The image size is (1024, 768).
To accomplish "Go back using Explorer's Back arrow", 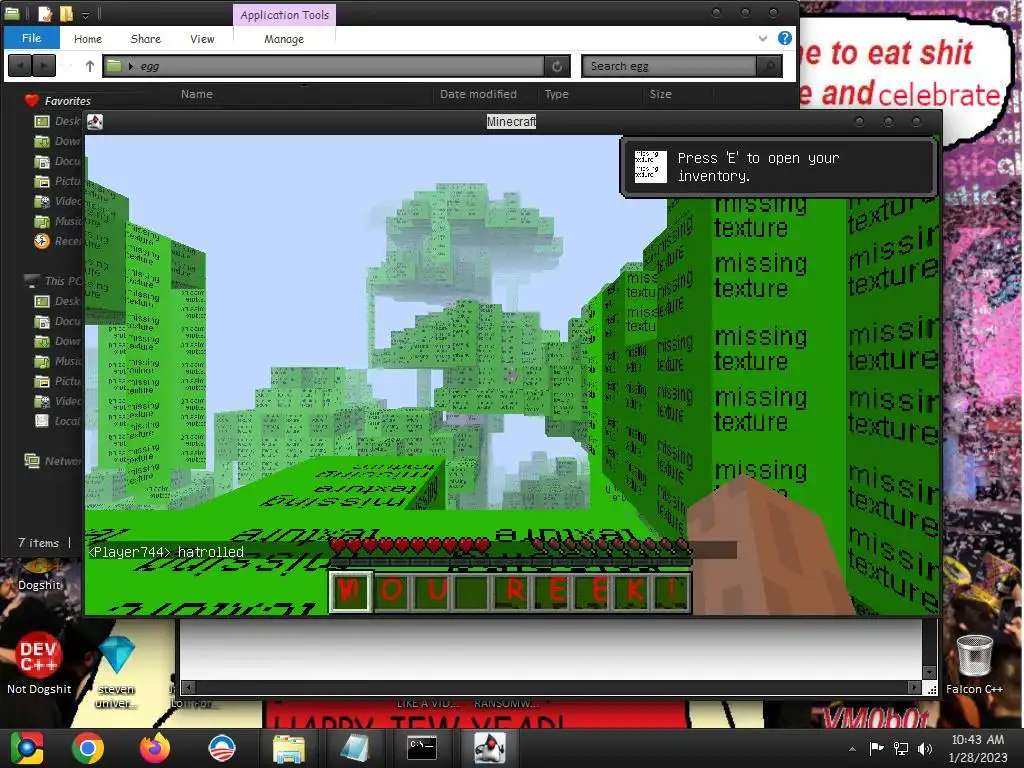I will coord(20,65).
